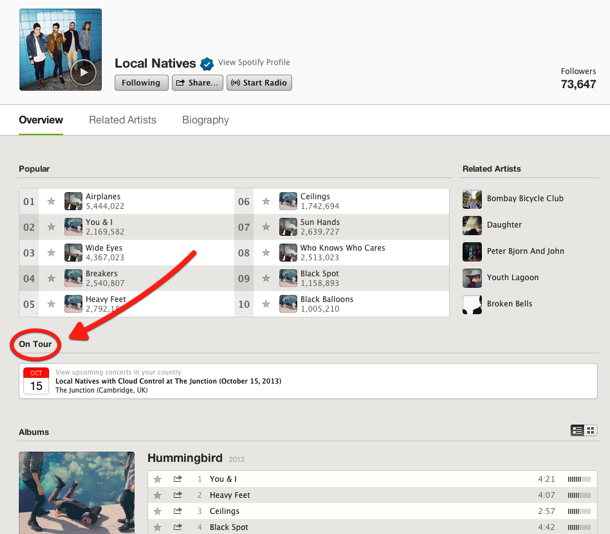Viewport: 610px width, 534px height.
Task: Switch to the Overview tab
Action: click(41, 120)
